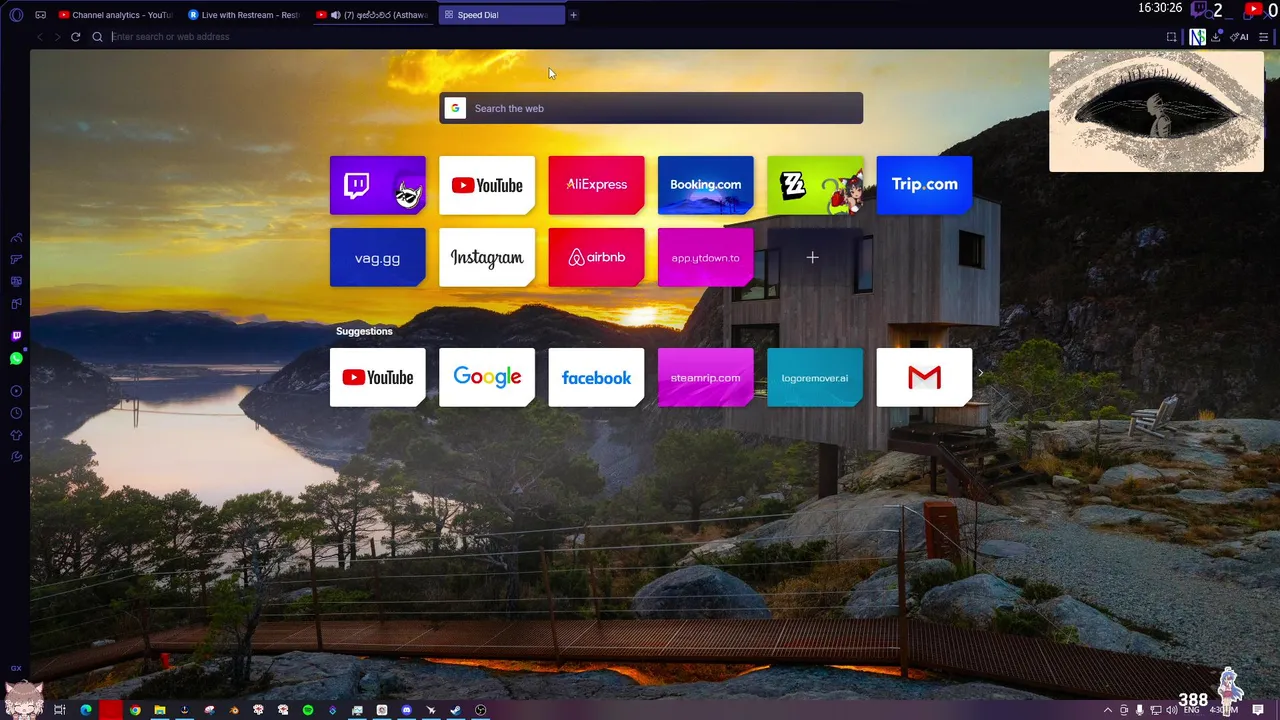
Task: Open History clock icon in sidebar
Action: click(16, 413)
